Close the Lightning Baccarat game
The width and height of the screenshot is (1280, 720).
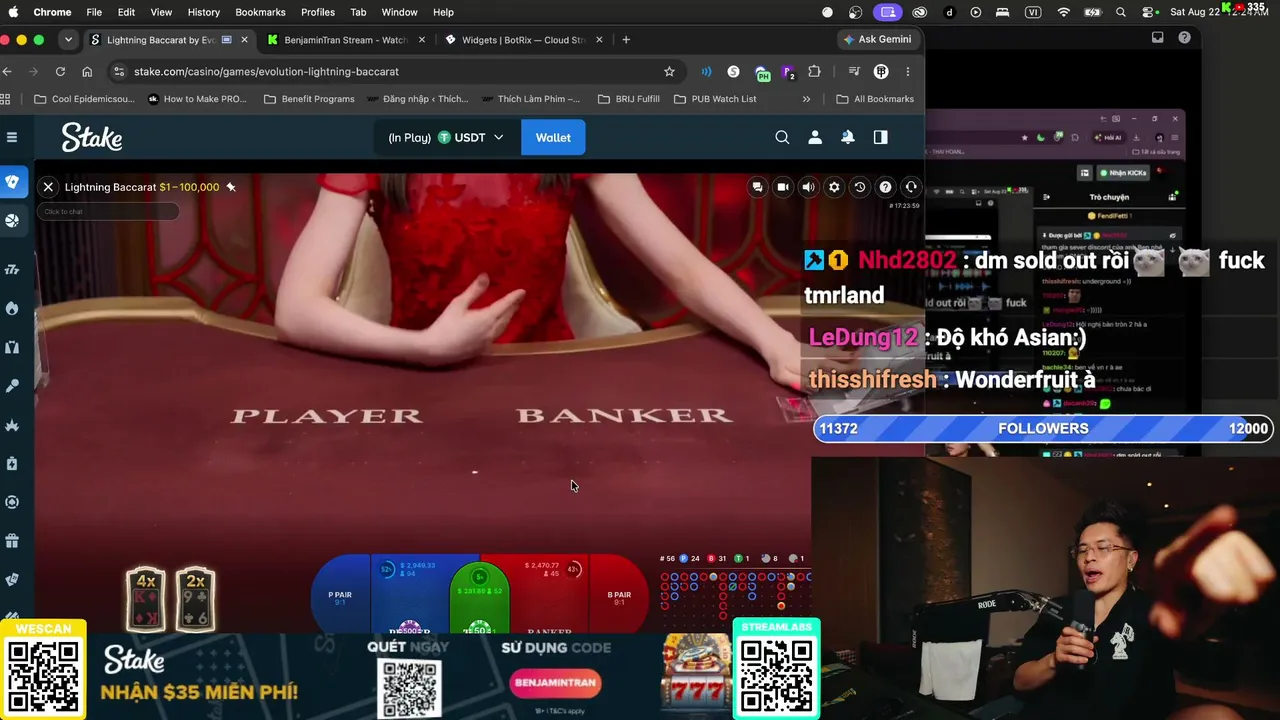click(48, 187)
